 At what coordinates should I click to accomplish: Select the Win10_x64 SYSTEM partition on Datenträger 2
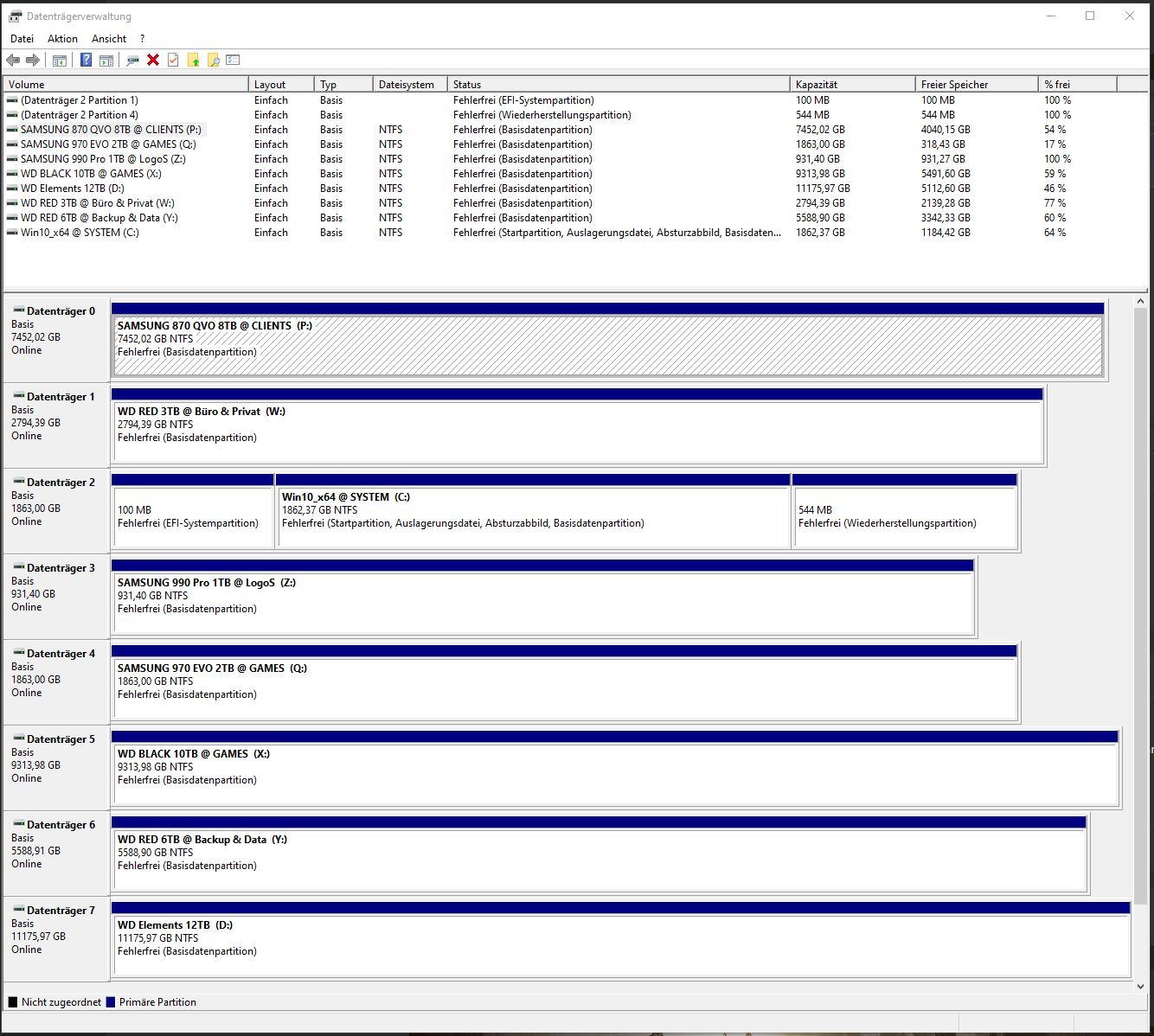[x=532, y=515]
